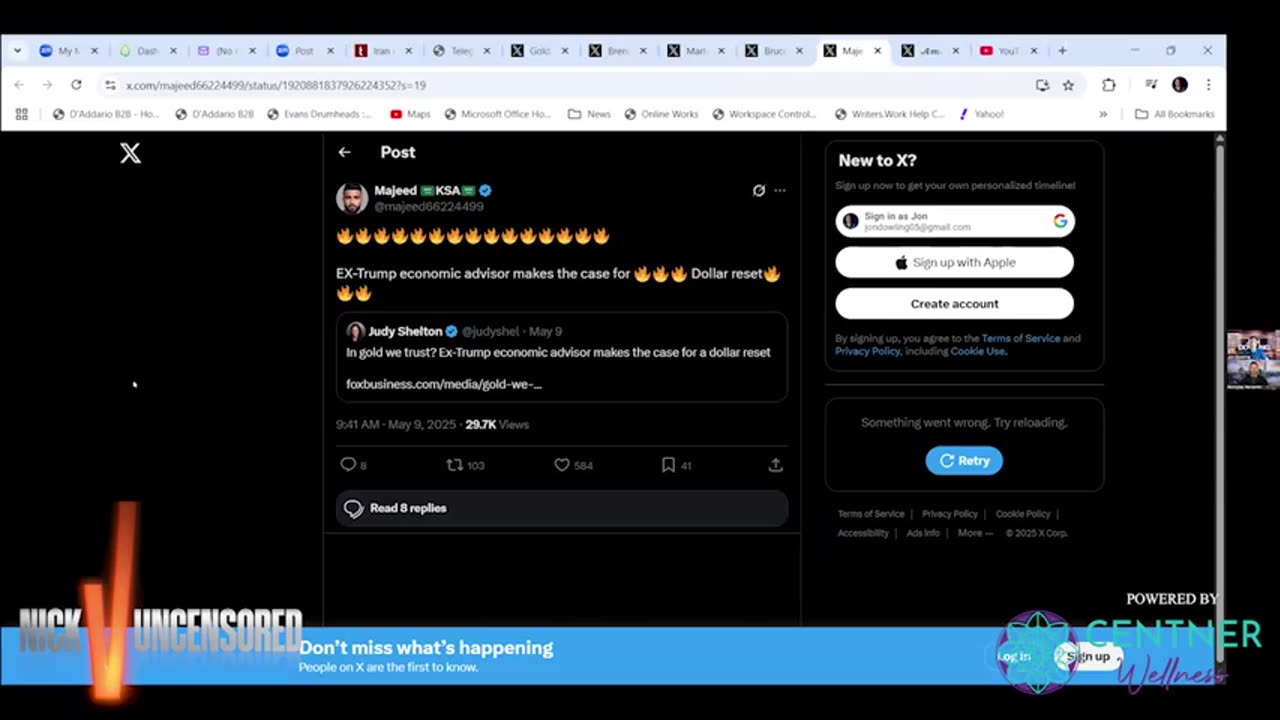
Task: Open the News bookmark folder
Action: coord(589,114)
